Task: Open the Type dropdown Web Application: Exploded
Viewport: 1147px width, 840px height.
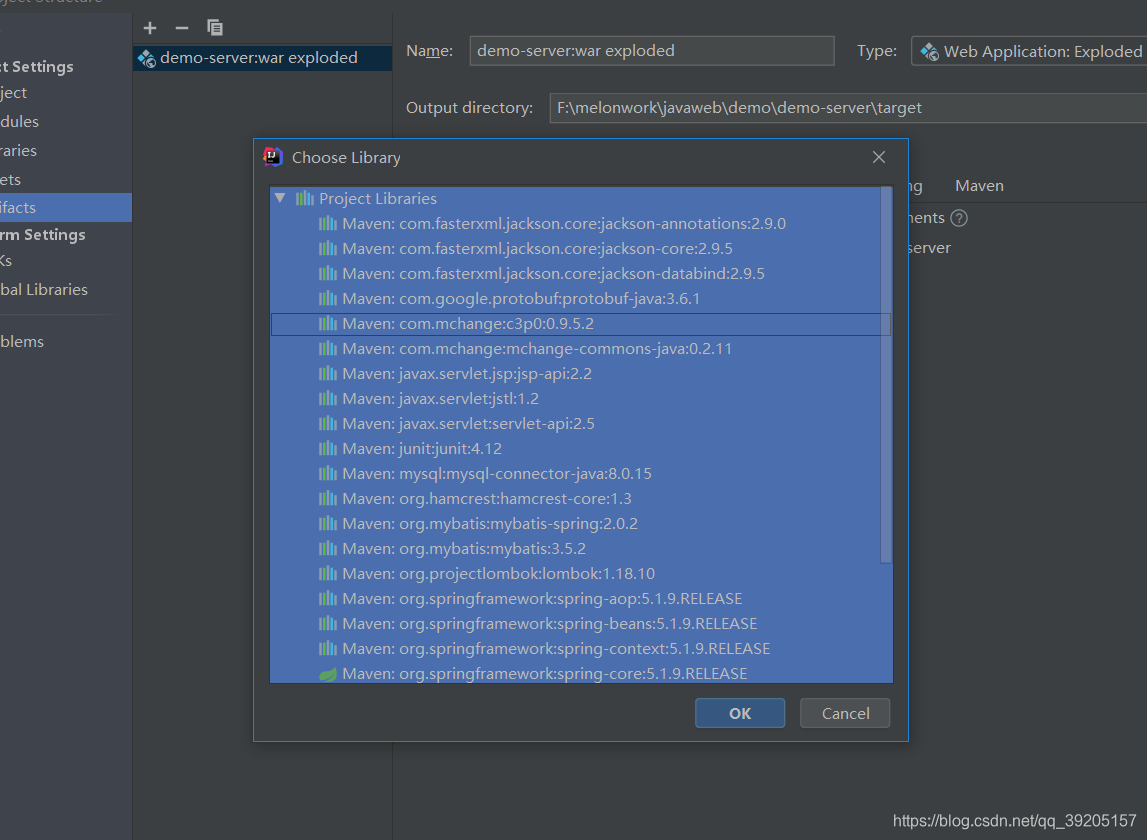Action: coord(1029,51)
